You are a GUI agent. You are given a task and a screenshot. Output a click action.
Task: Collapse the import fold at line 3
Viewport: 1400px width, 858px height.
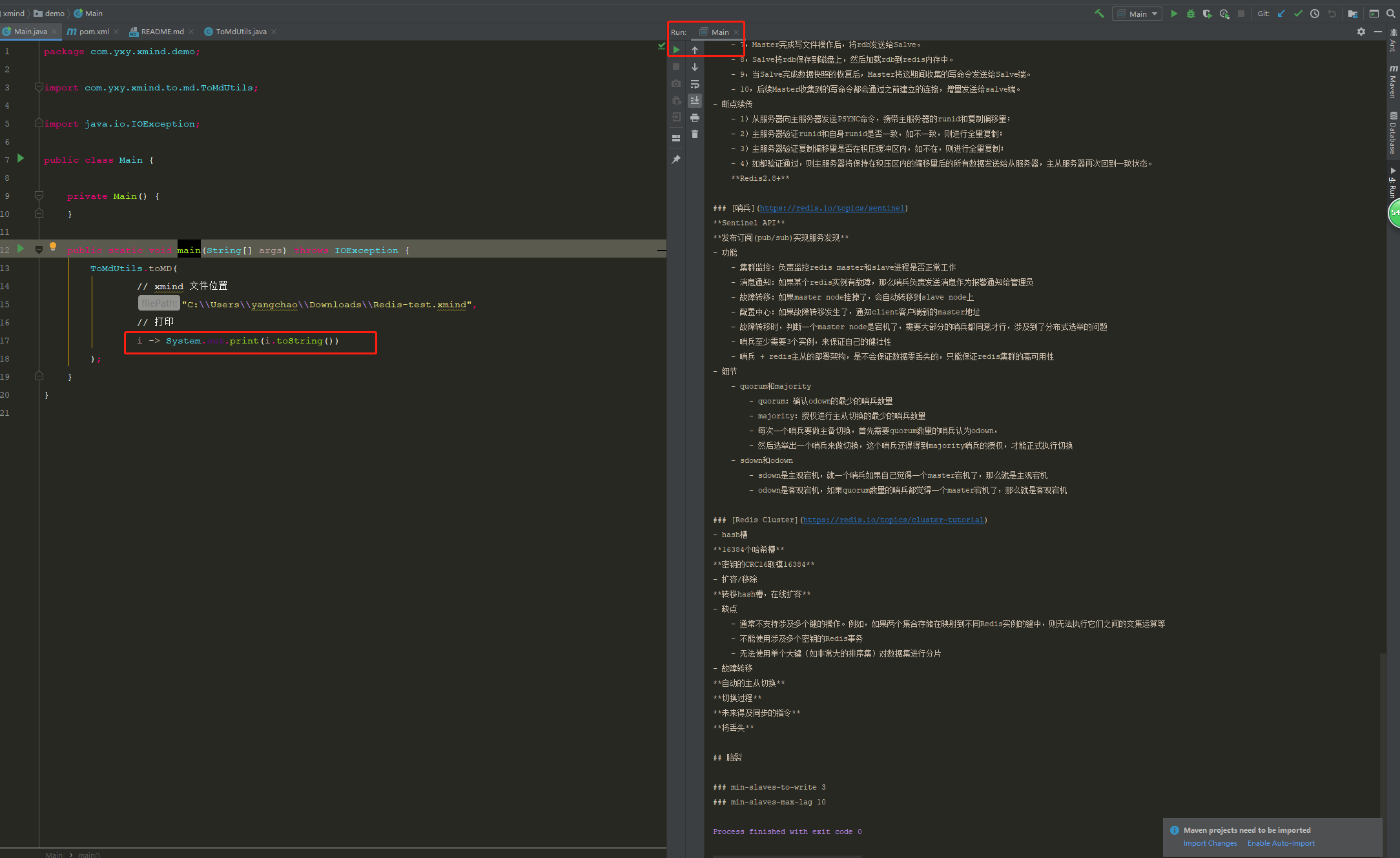coord(38,87)
